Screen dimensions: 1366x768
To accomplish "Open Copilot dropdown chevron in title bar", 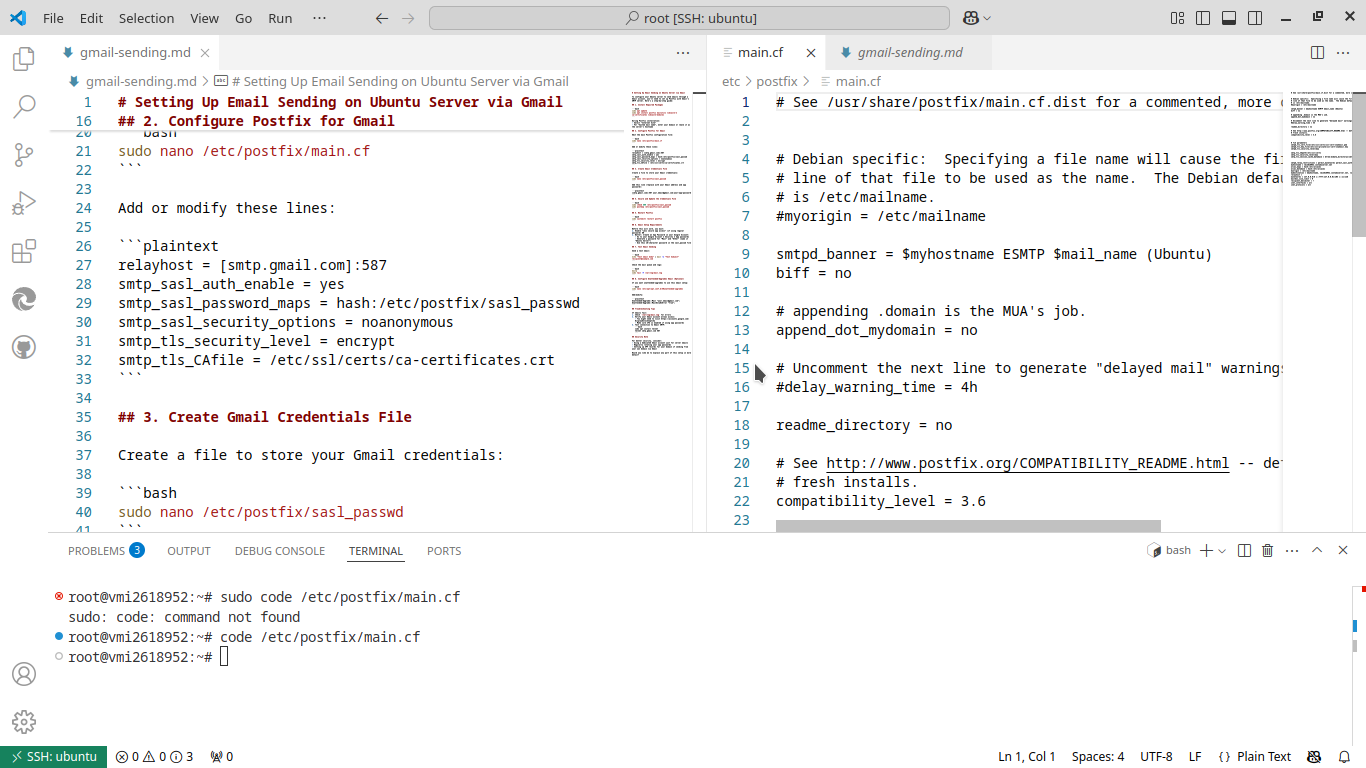I will pos(987,18).
